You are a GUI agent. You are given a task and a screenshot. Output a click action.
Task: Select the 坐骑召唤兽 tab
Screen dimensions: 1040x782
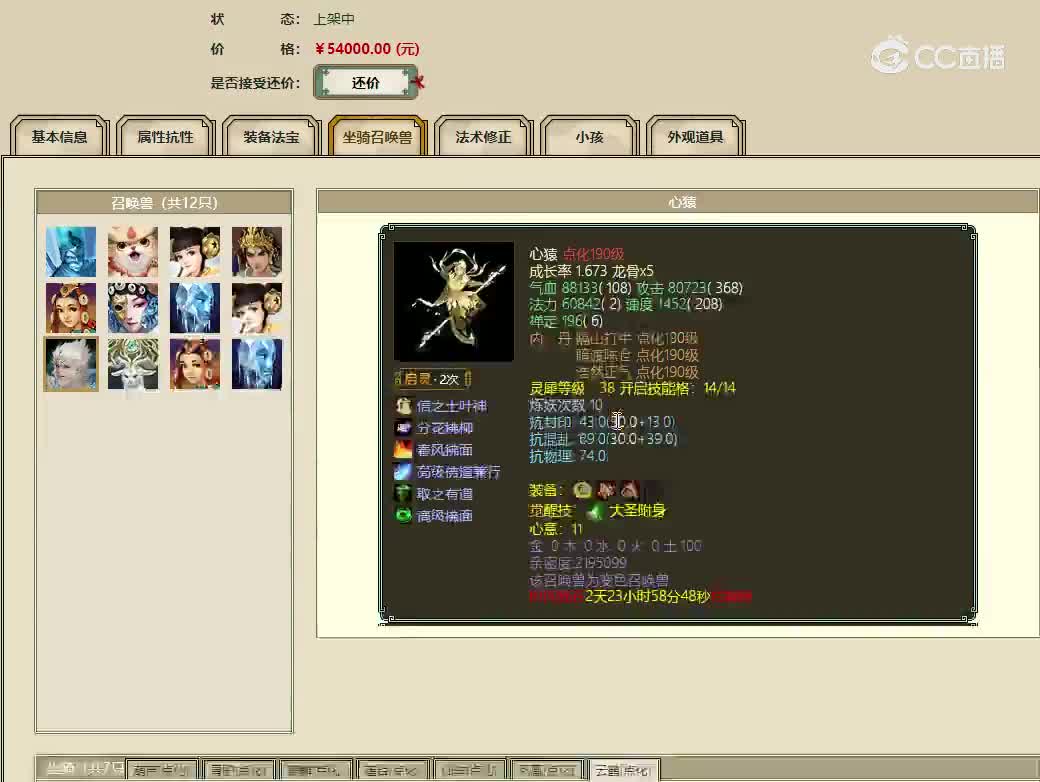tap(377, 137)
